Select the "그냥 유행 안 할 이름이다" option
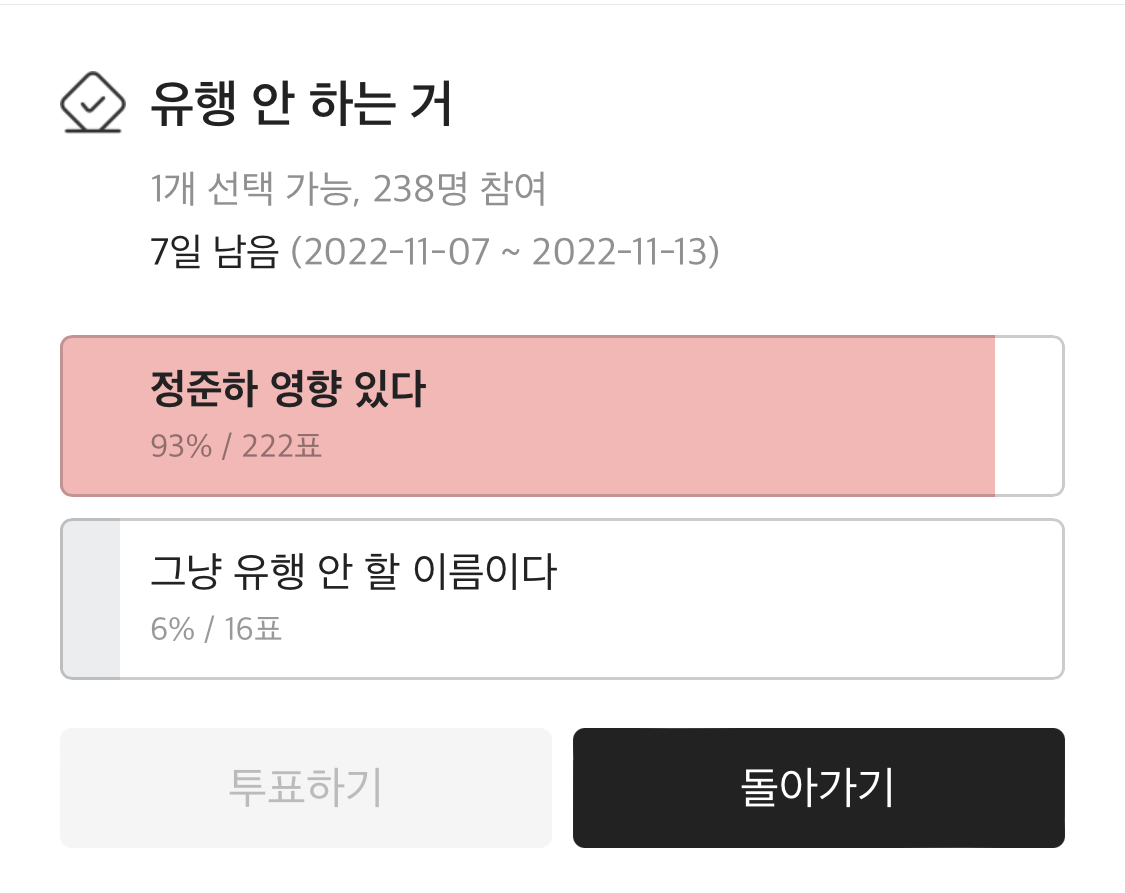 tap(352, 573)
